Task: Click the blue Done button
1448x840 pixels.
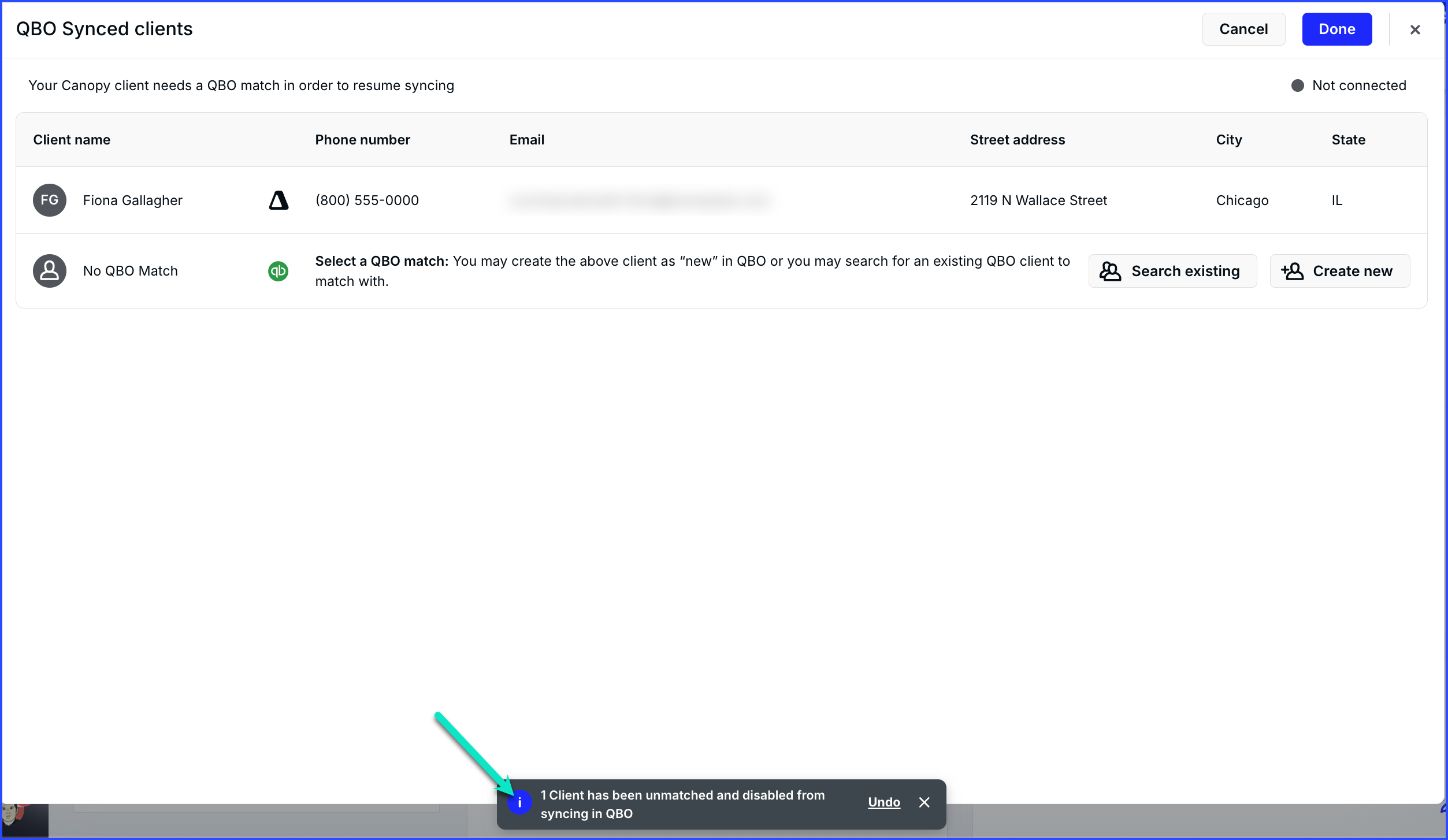Action: 1337,29
